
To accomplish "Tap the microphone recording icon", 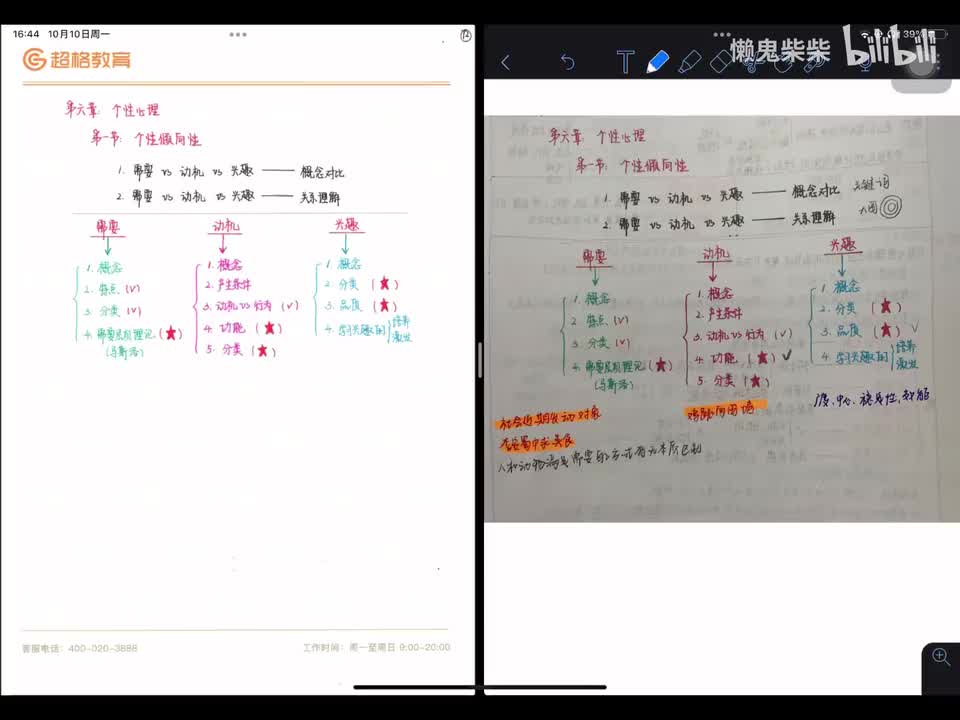I will click(x=865, y=62).
